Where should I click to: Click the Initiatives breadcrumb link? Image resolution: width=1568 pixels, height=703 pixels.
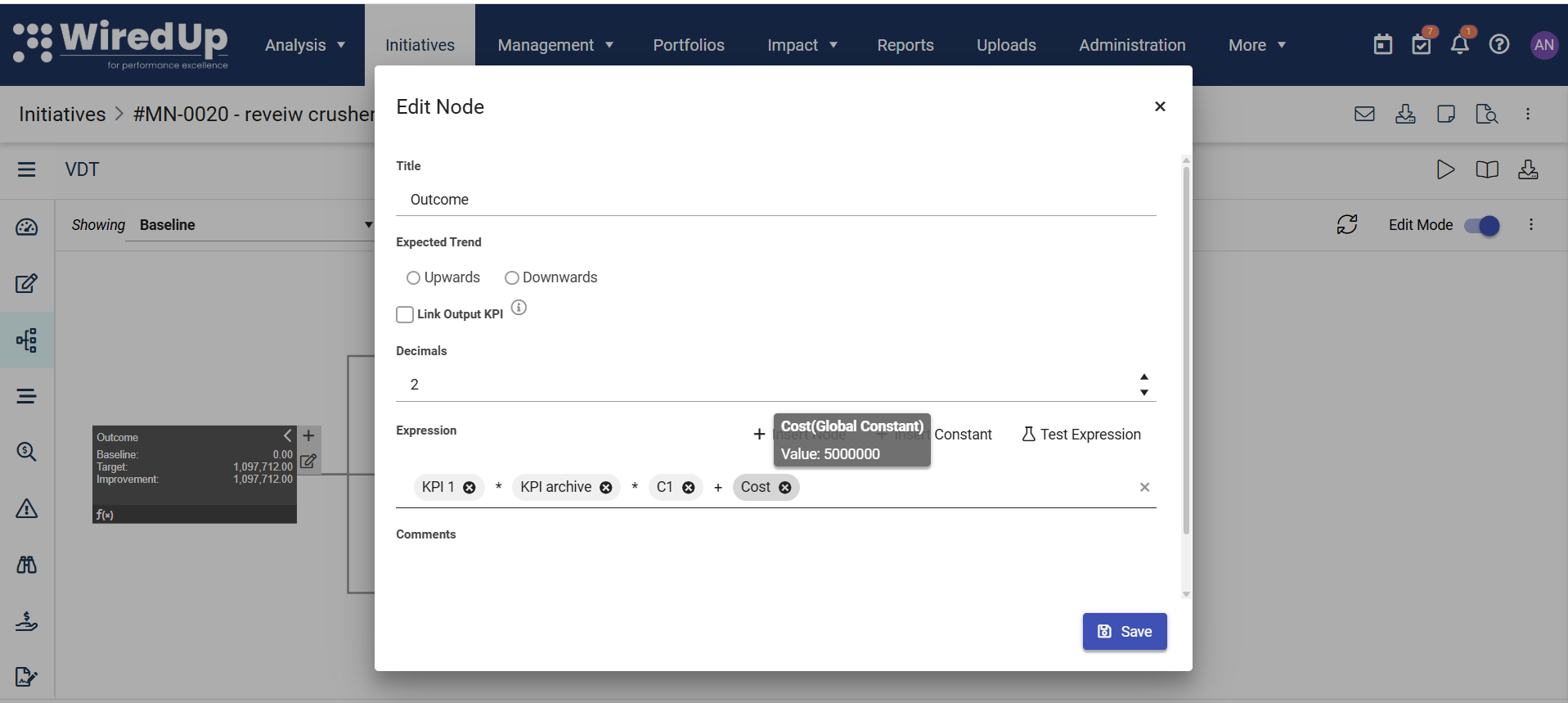tap(62, 114)
